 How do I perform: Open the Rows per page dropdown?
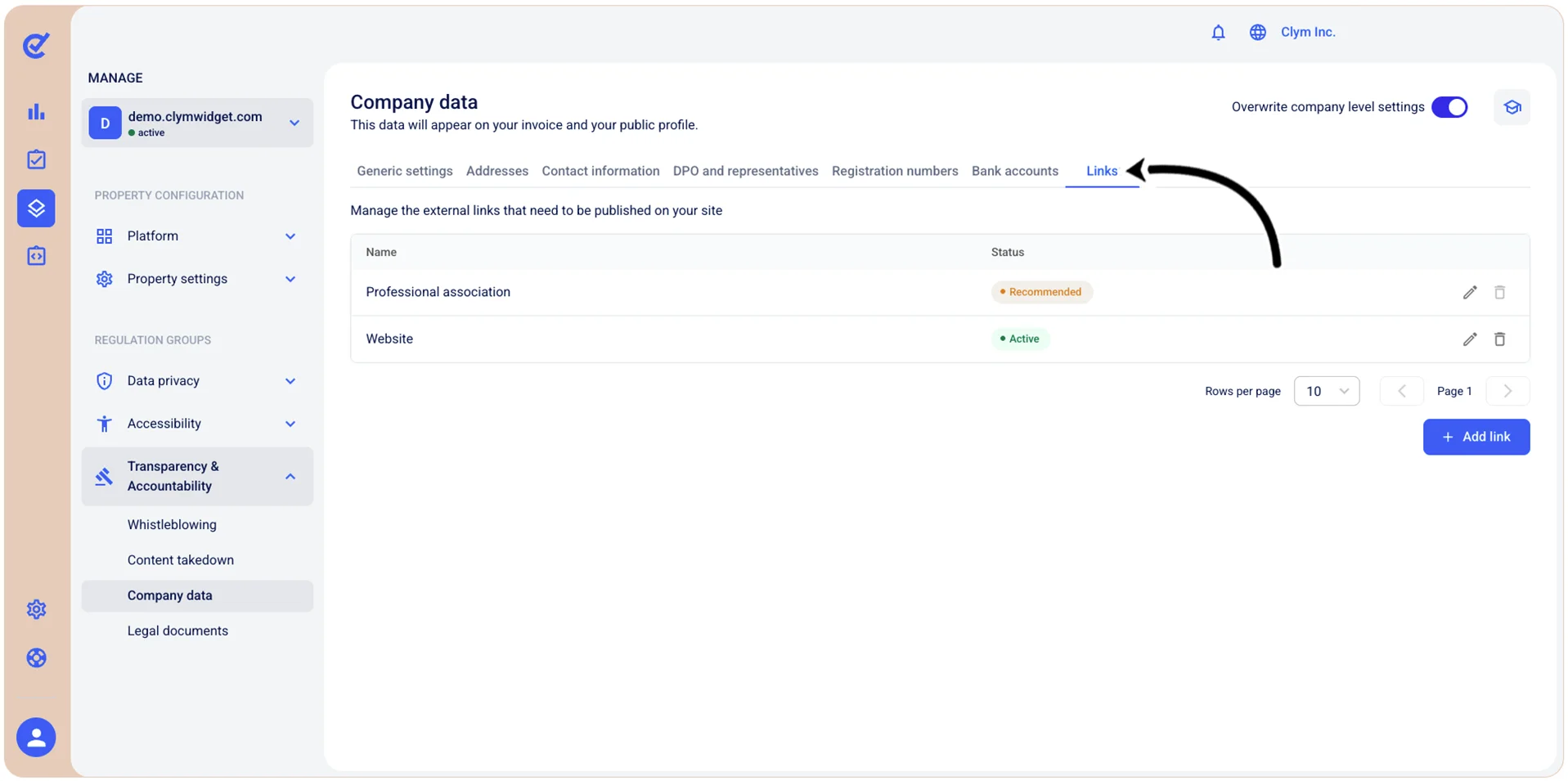tap(1327, 391)
